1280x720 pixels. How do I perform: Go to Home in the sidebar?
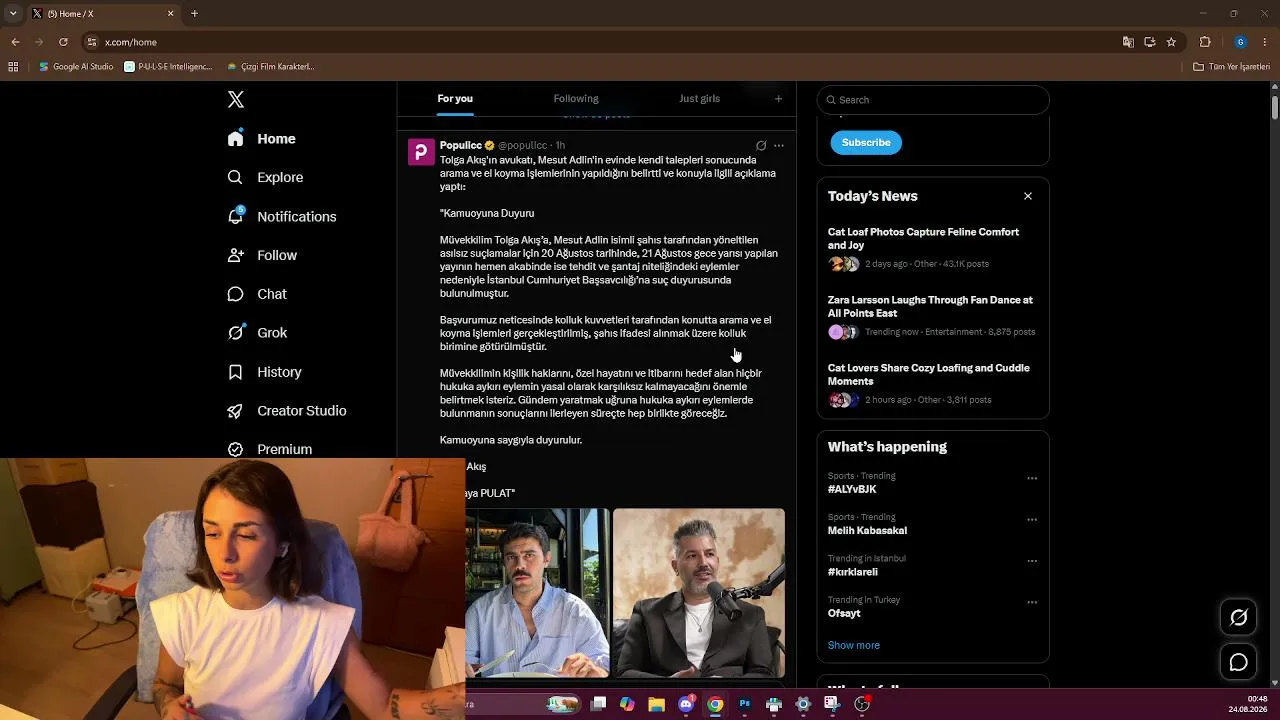(x=262, y=139)
